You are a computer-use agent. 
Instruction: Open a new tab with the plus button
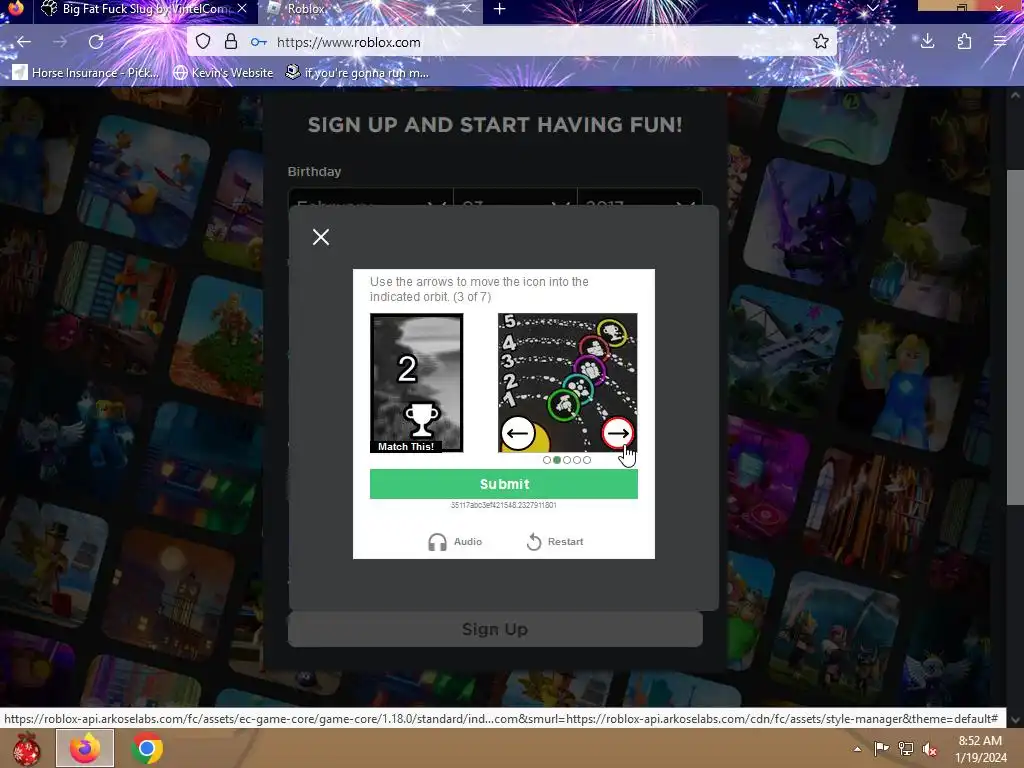pyautogui.click(x=500, y=8)
